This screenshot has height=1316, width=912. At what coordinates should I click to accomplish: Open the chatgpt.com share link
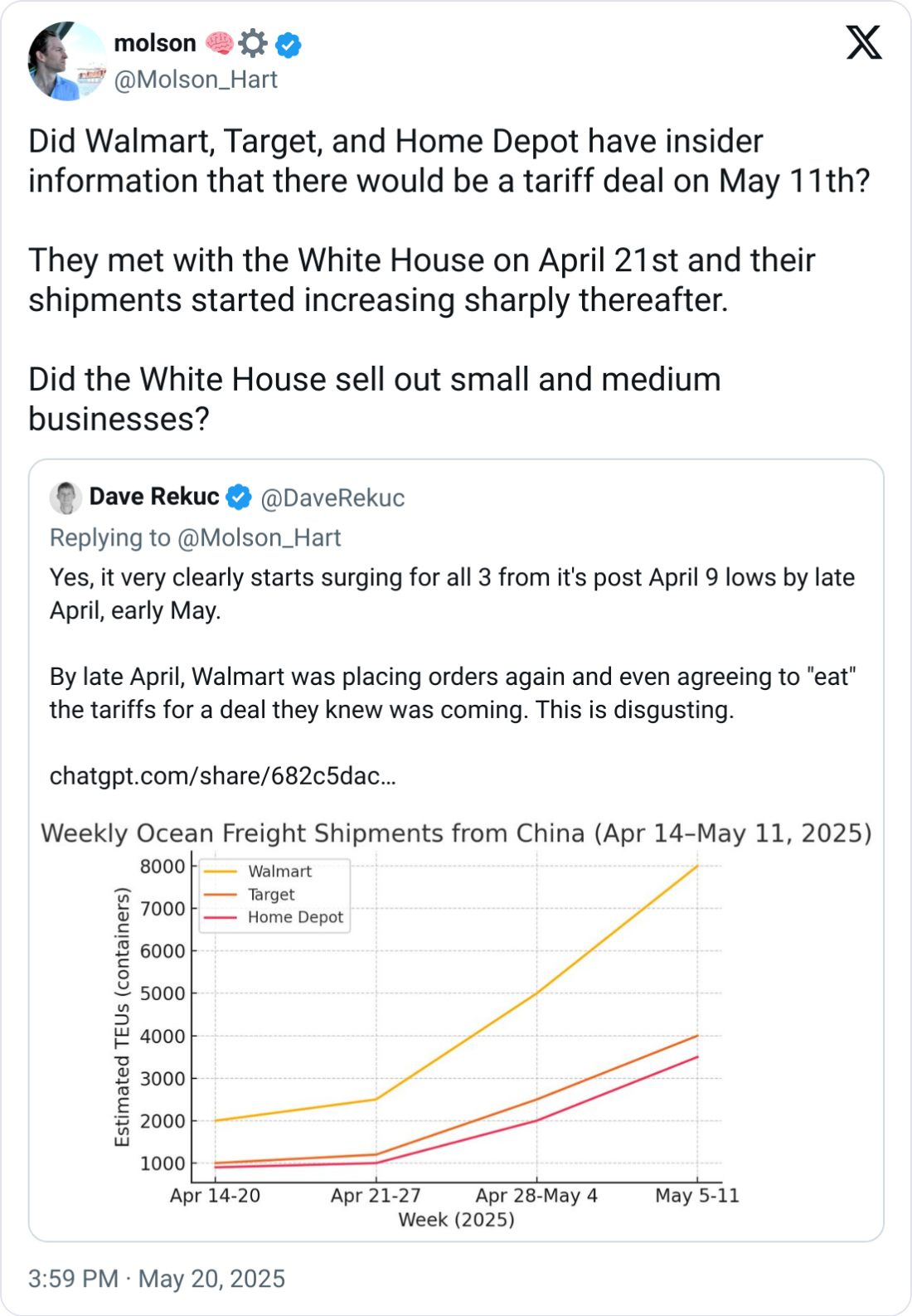tap(222, 776)
